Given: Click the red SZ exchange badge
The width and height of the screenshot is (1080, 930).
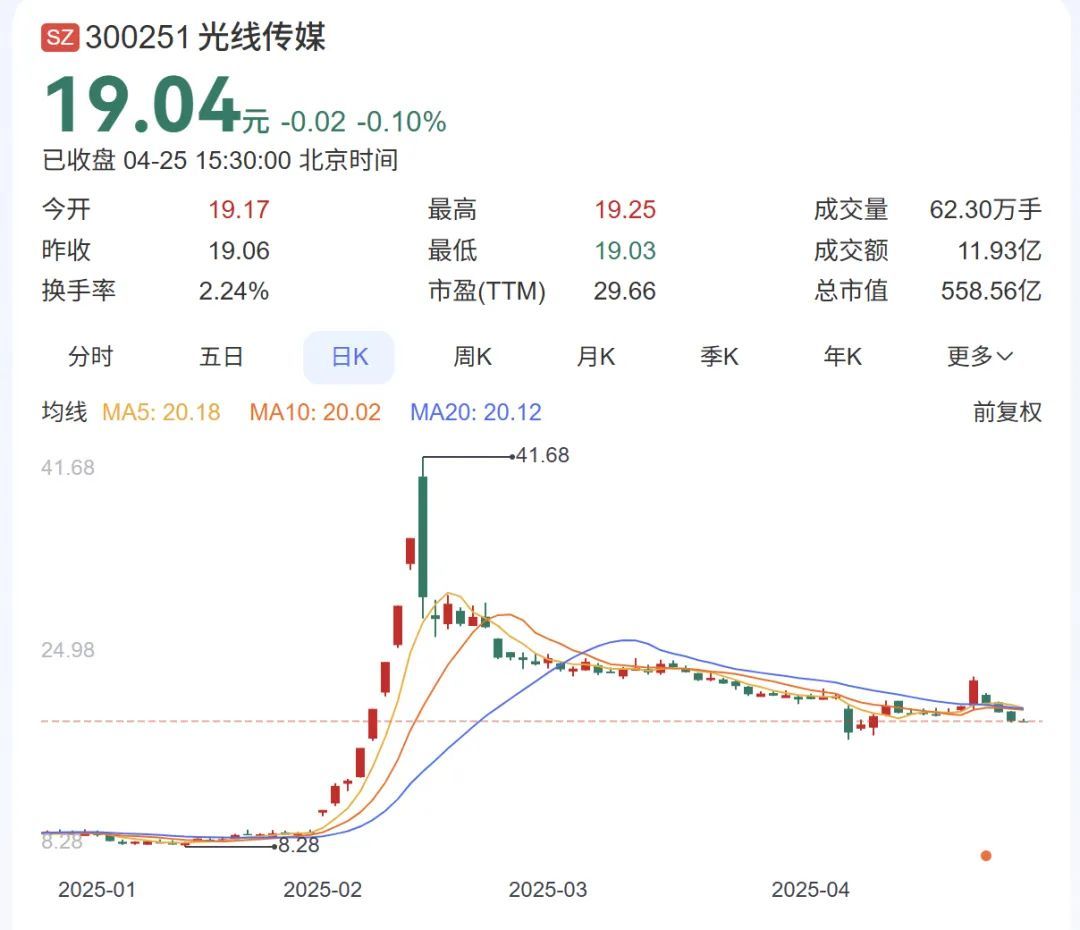Looking at the screenshot, I should coord(60,37).
